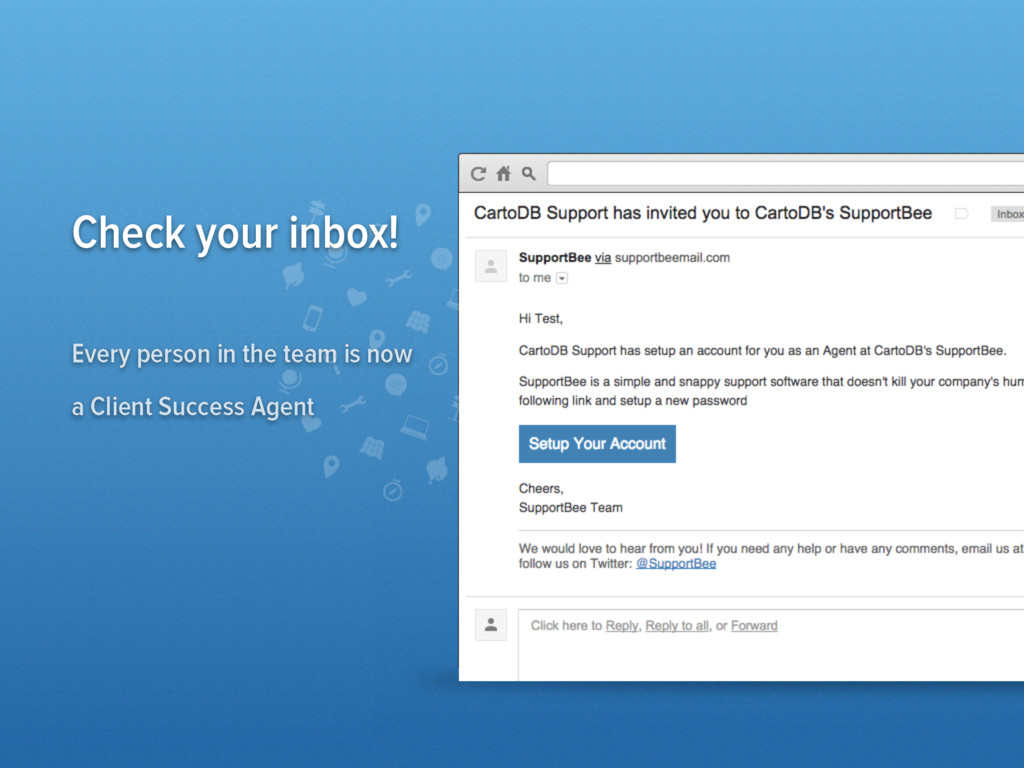Click 'Click here to' reply box text

coord(566,626)
